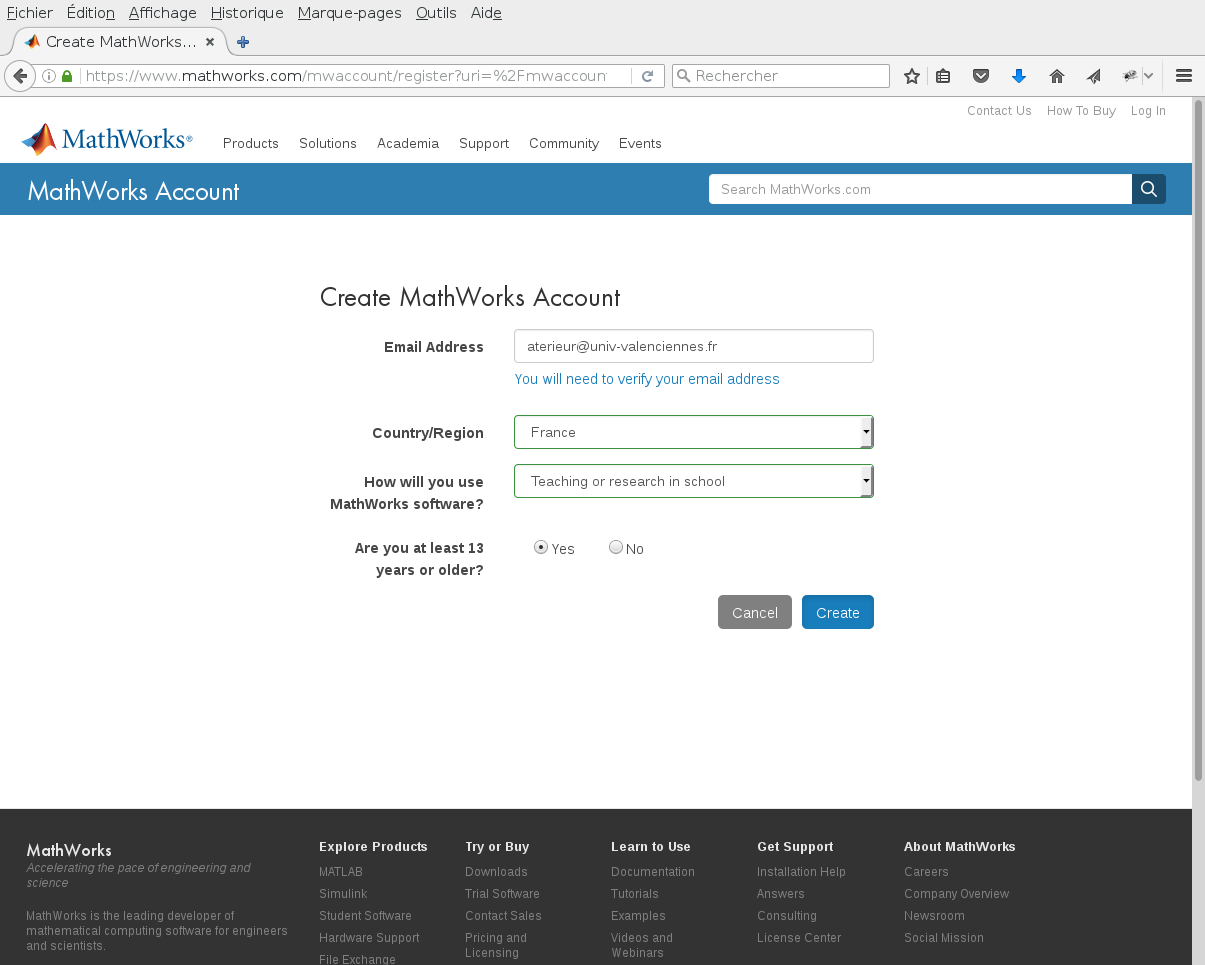Image resolution: width=1205 pixels, height=965 pixels.
Task: Open the Marque-pages menu
Action: [350, 13]
